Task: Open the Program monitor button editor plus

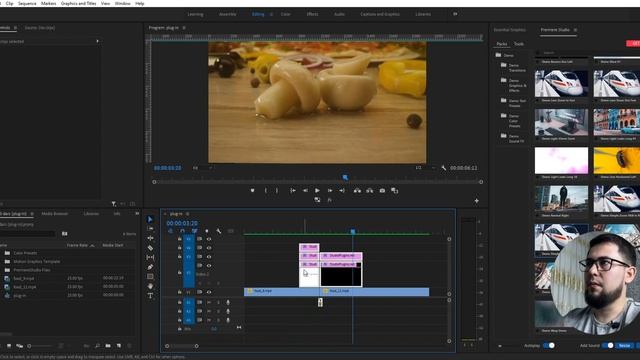Action: click(476, 201)
